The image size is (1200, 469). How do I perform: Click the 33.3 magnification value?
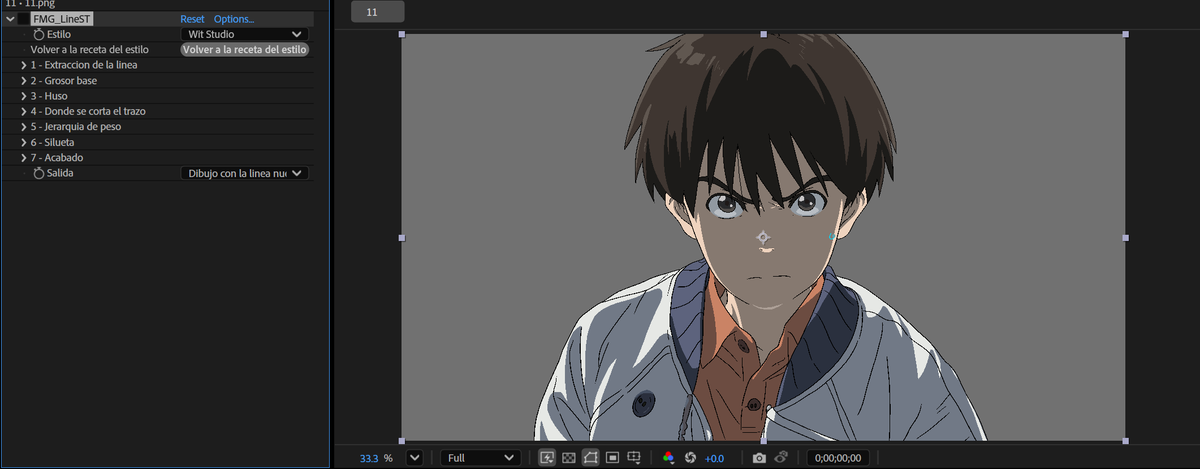click(369, 458)
